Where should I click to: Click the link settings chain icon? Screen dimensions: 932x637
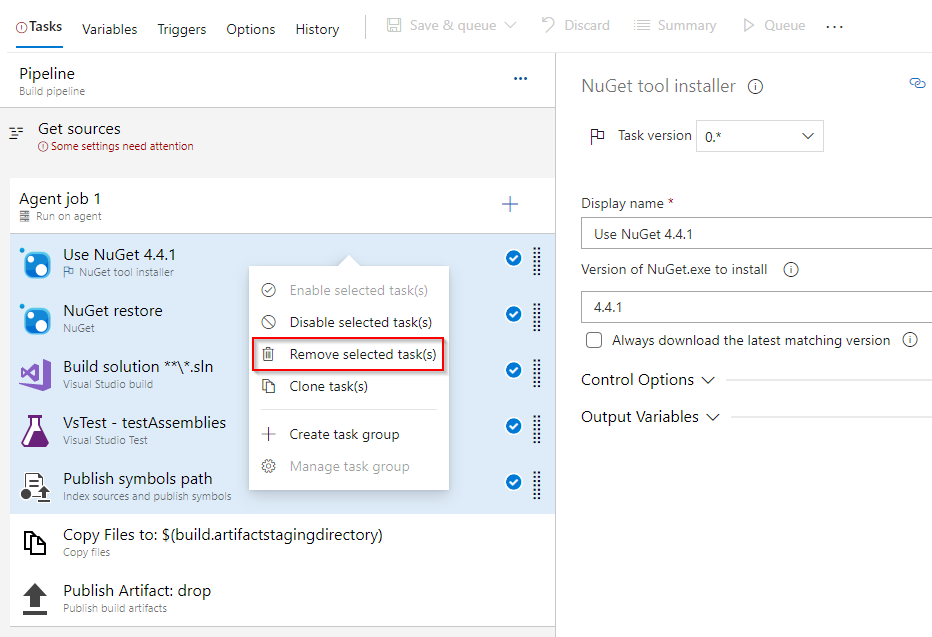pyautogui.click(x=917, y=84)
